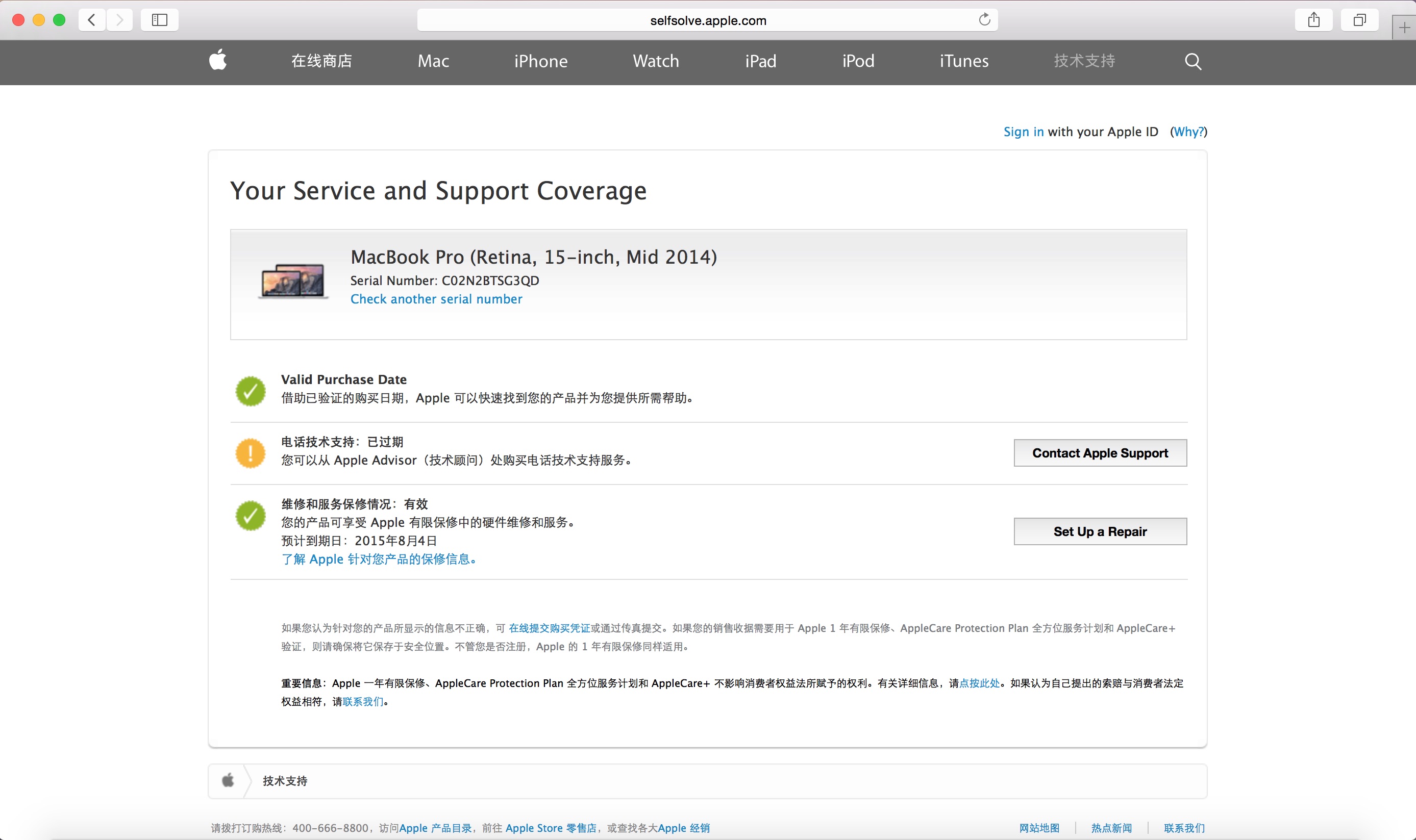The width and height of the screenshot is (1416, 840).
Task: Open the iPod navigation item
Action: pyautogui.click(x=858, y=61)
